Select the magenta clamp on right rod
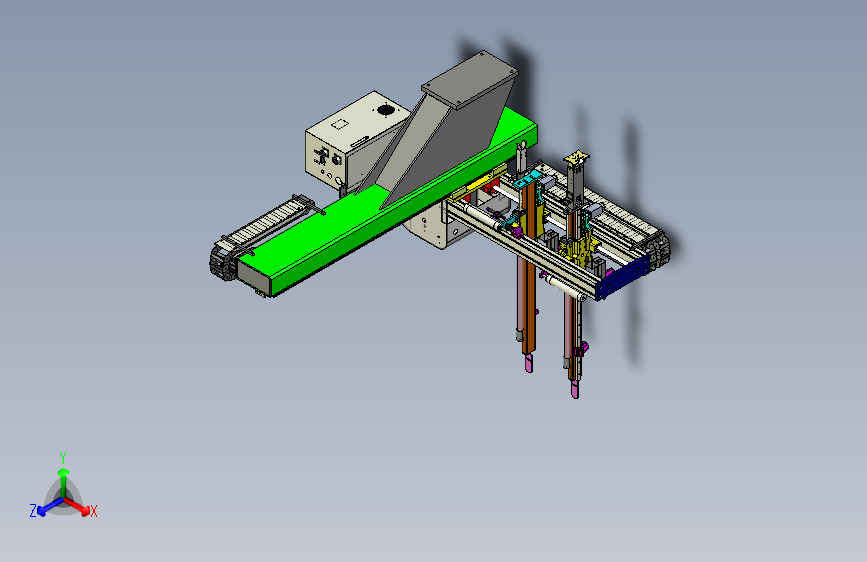867x562 pixels. pos(581,350)
